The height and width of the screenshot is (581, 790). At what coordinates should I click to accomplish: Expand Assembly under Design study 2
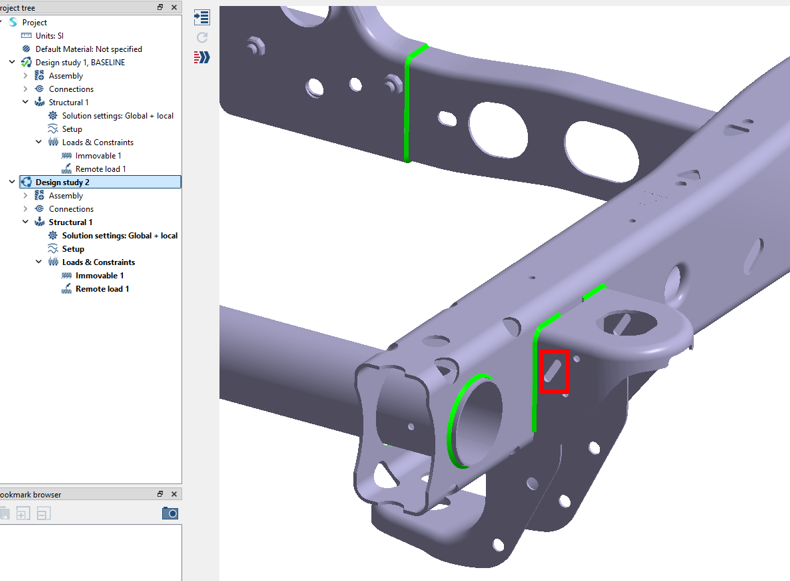(x=25, y=196)
